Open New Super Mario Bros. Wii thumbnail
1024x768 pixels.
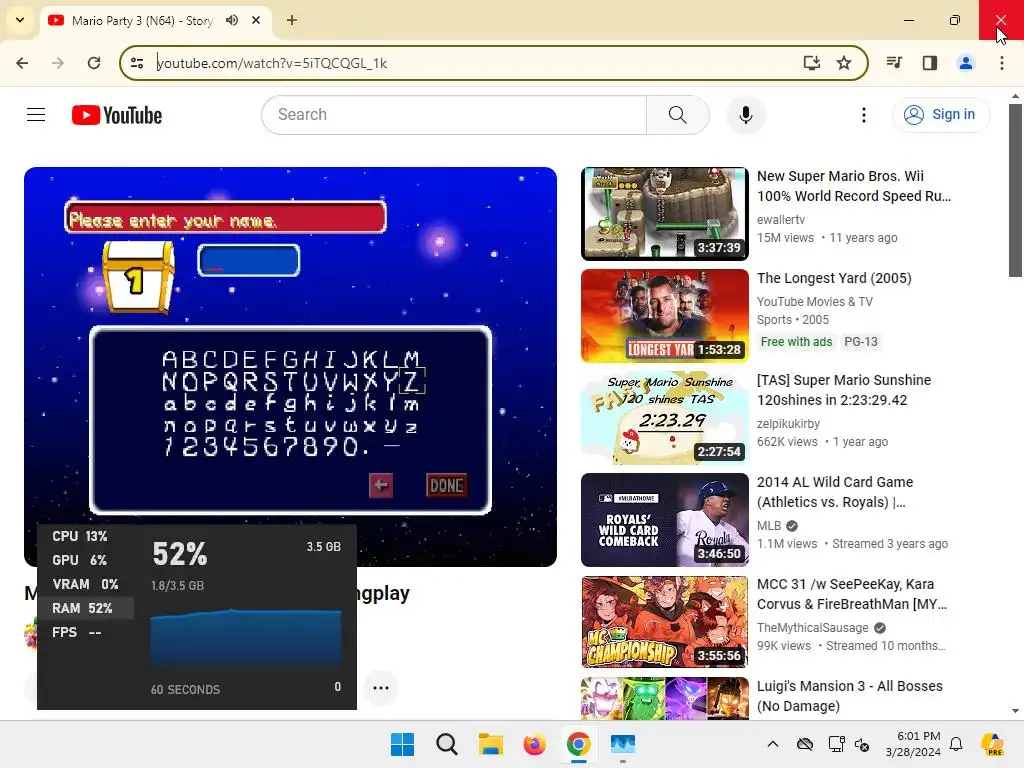[x=665, y=214]
